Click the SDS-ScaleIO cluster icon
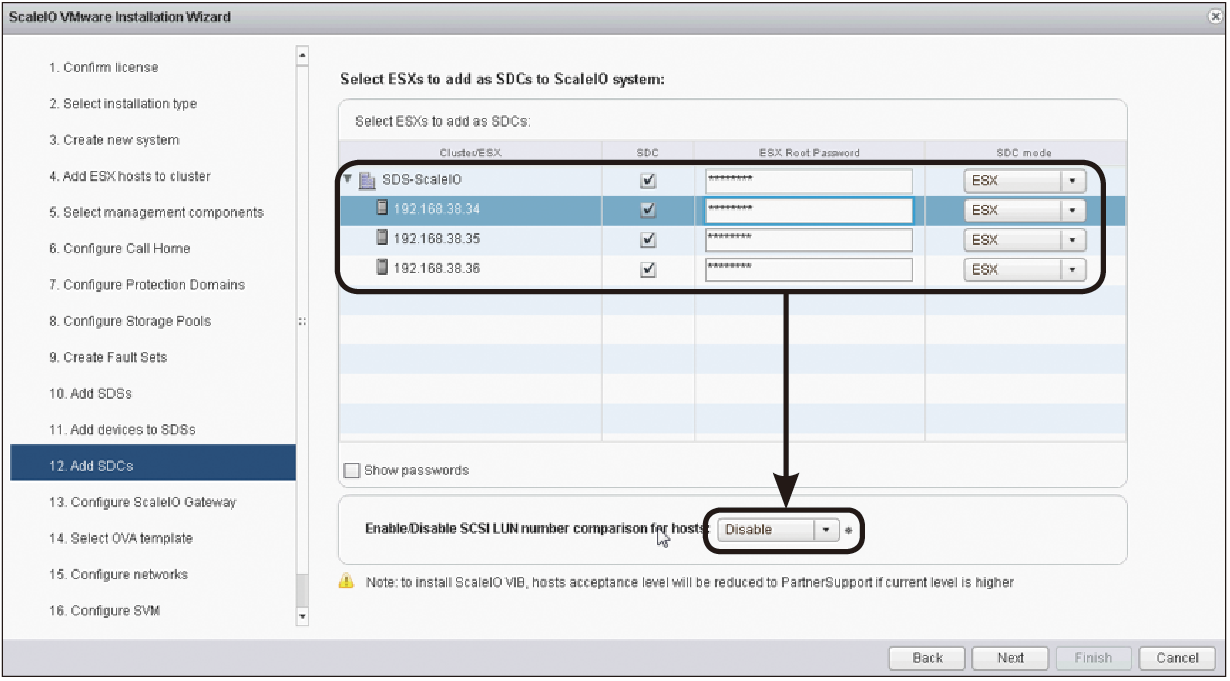This screenshot has height=681, width=1230. (366, 181)
